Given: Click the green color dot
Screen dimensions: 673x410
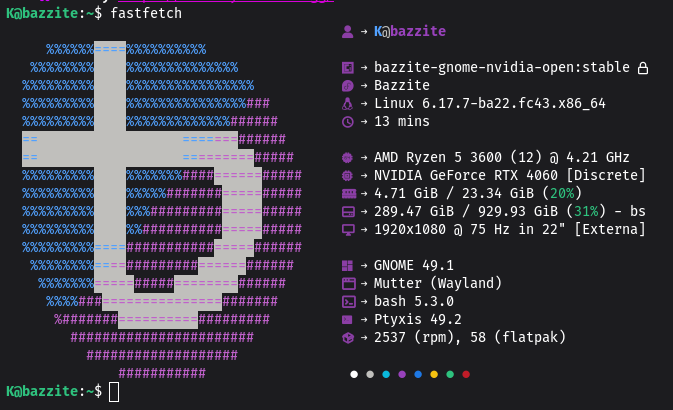Looking at the screenshot, I should [450, 374].
